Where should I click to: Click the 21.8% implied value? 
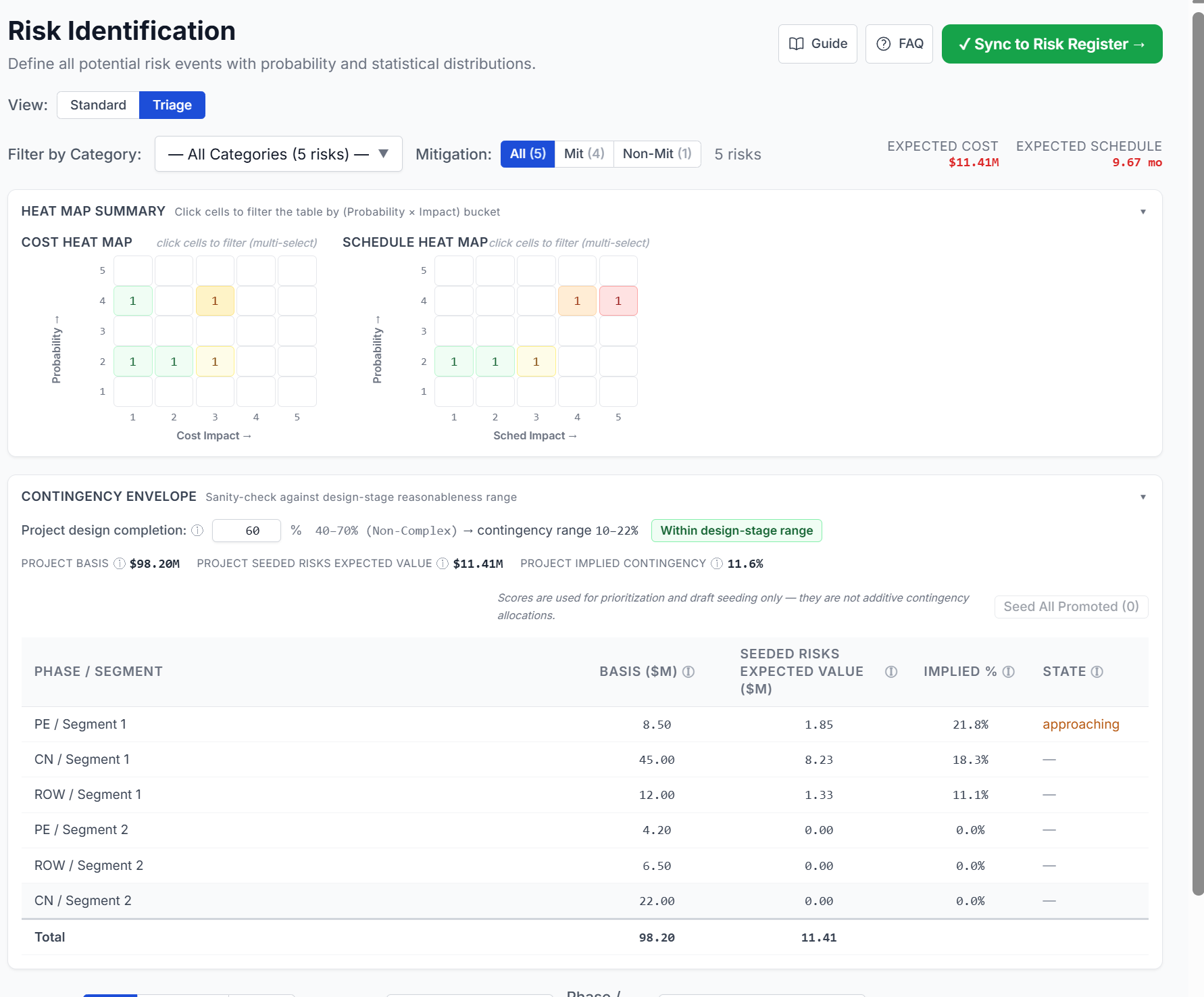(x=970, y=725)
